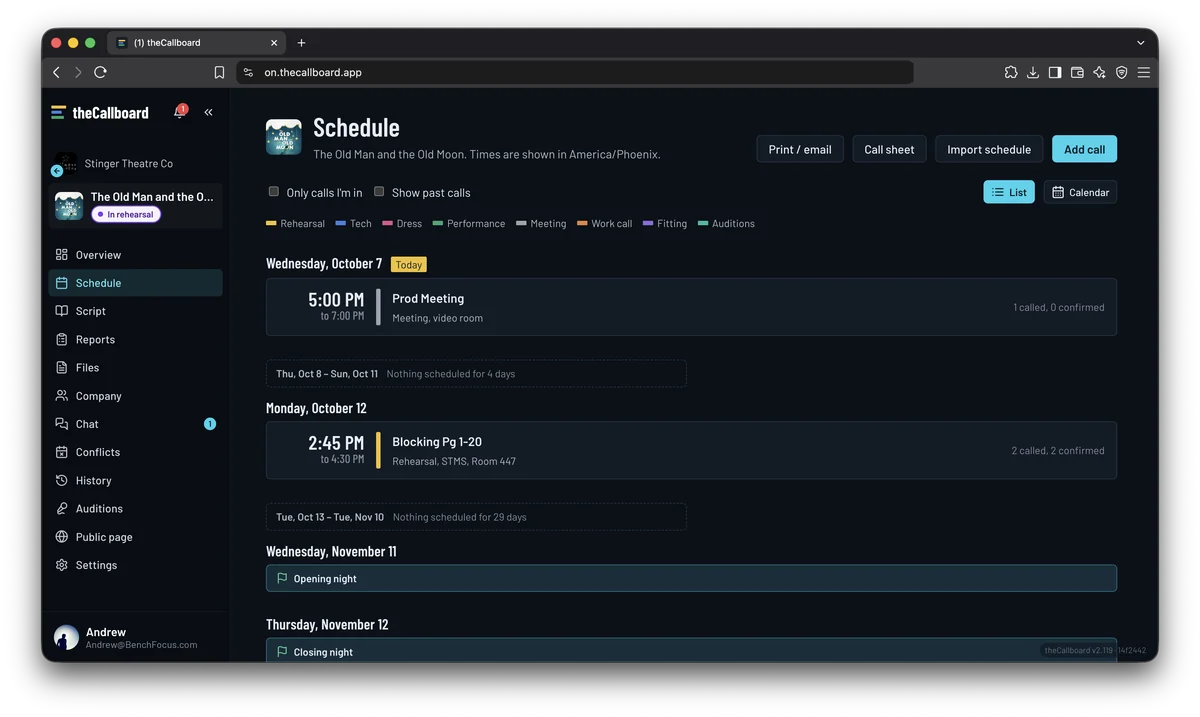The height and width of the screenshot is (717, 1200).
Task: Open the notifications bell
Action: 179,113
